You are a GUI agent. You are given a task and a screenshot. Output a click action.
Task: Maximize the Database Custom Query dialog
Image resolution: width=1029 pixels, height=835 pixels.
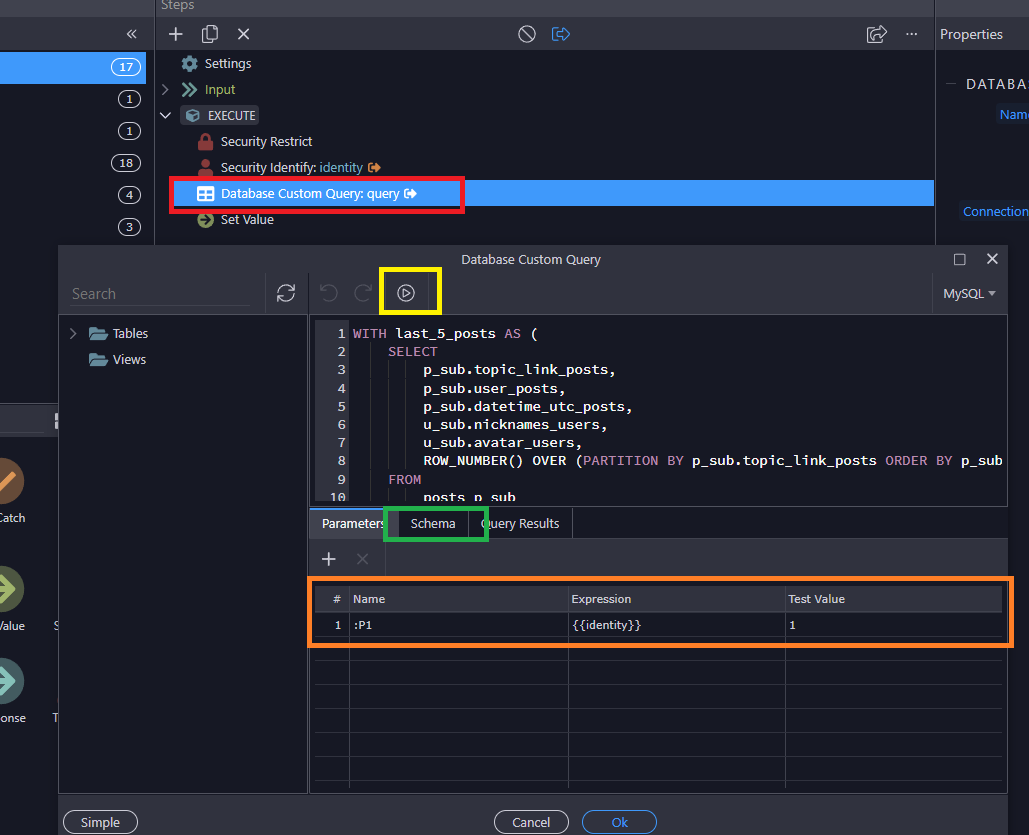[x=959, y=259]
